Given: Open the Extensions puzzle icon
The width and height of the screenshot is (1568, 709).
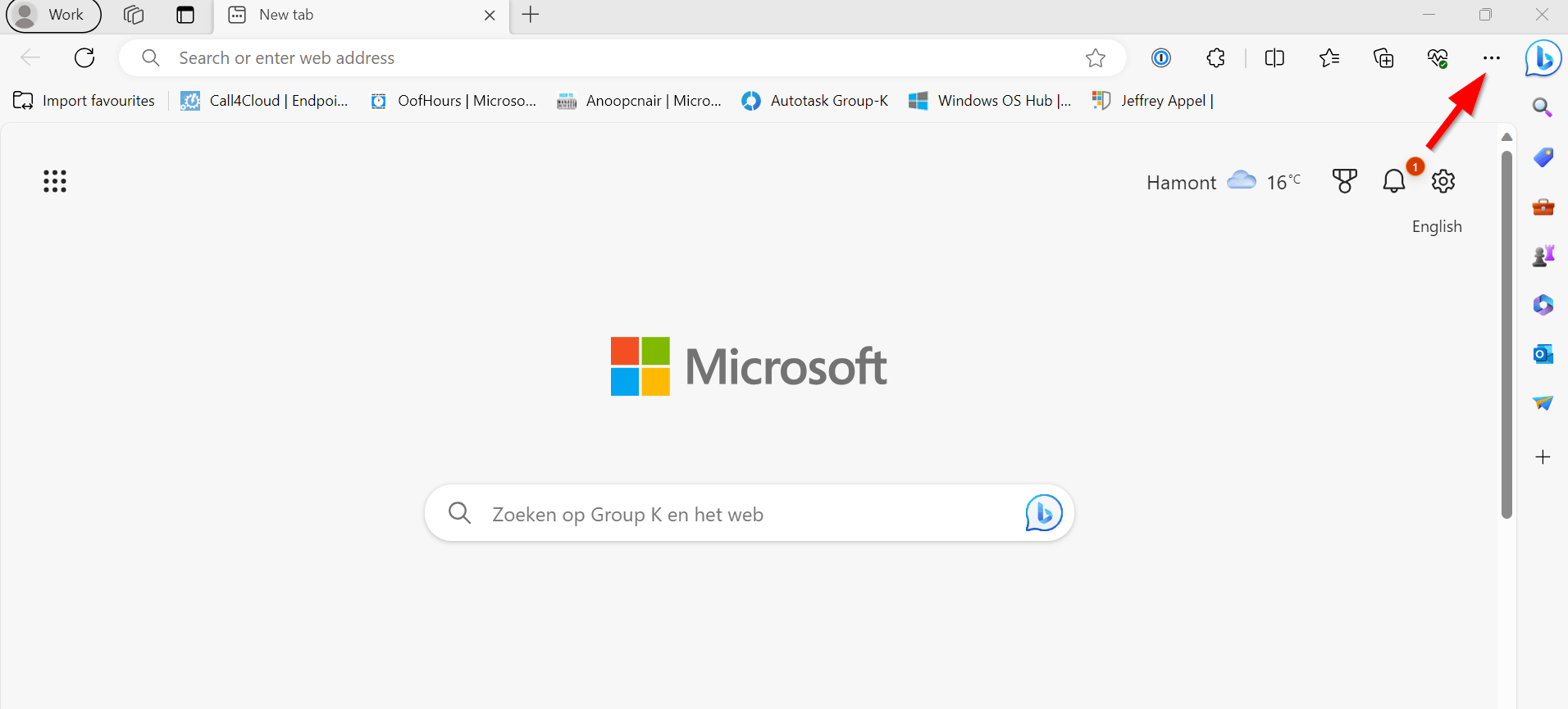Looking at the screenshot, I should (x=1216, y=57).
